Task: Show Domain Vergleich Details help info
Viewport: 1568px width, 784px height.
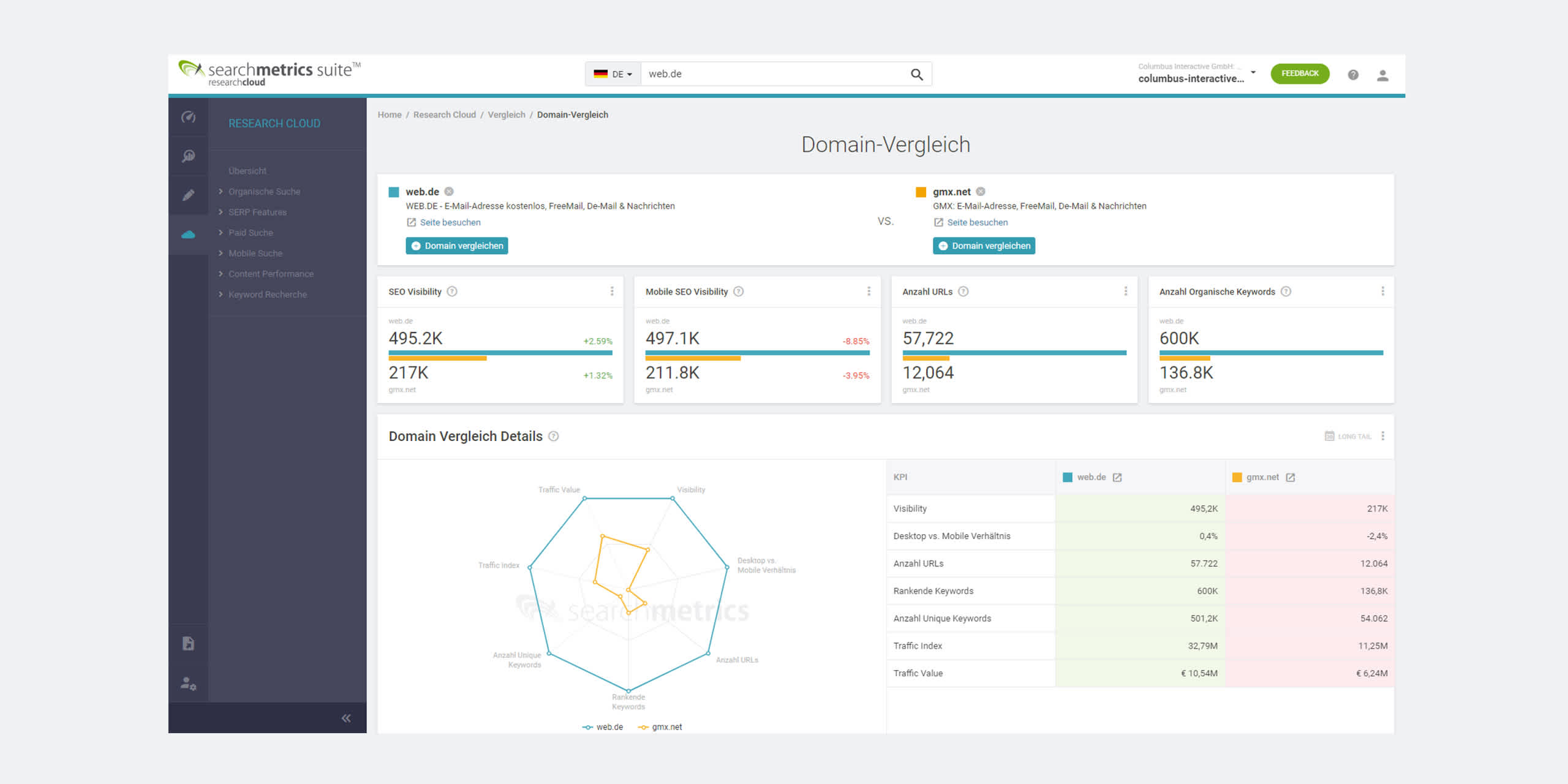Action: pos(554,436)
